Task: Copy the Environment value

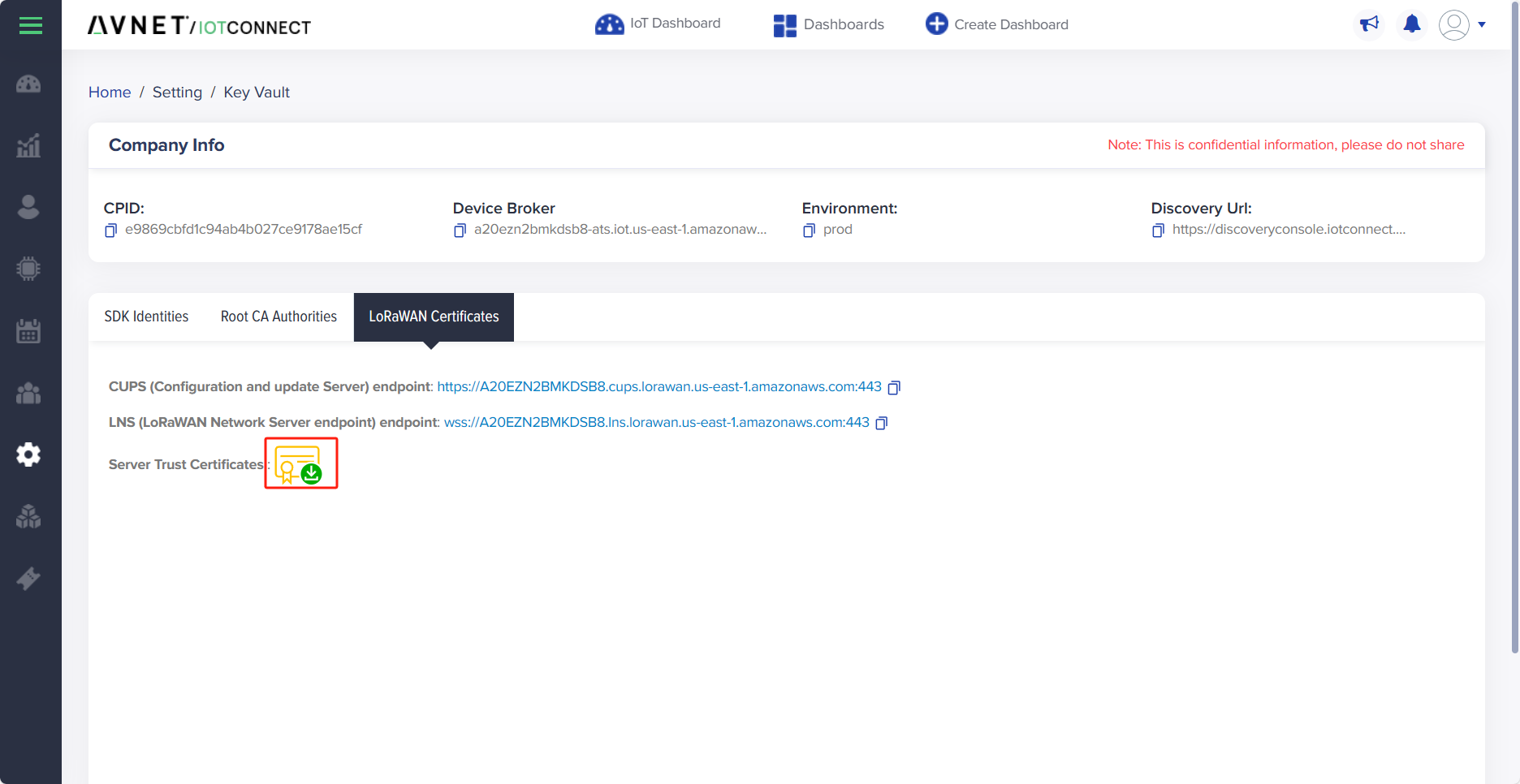Action: pyautogui.click(x=810, y=230)
